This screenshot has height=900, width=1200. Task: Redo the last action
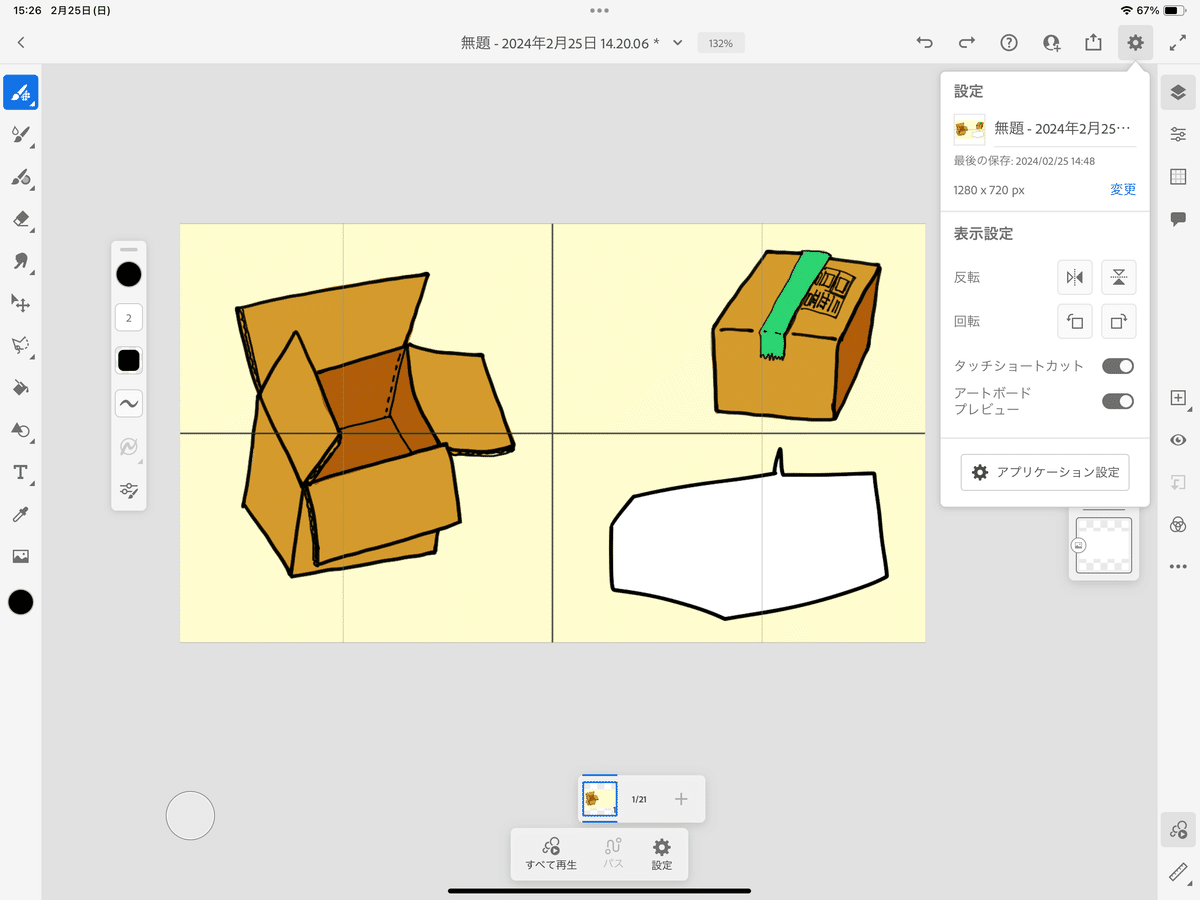(x=967, y=42)
